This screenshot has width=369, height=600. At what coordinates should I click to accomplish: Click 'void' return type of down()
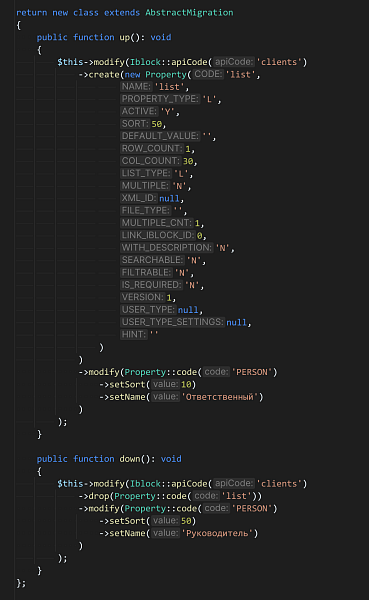pos(171,459)
